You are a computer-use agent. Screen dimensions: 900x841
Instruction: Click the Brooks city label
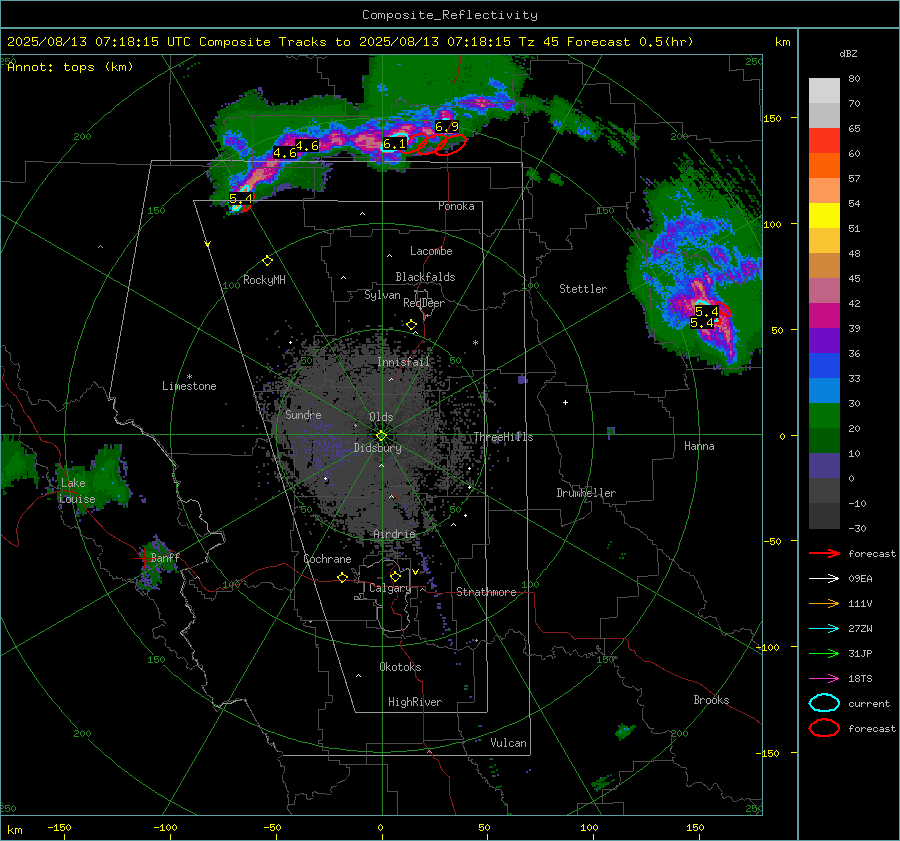click(x=711, y=700)
